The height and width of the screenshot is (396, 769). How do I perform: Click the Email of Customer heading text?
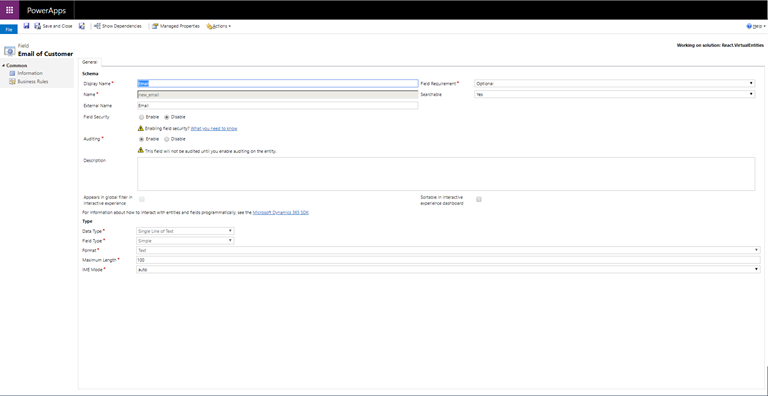click(x=46, y=54)
